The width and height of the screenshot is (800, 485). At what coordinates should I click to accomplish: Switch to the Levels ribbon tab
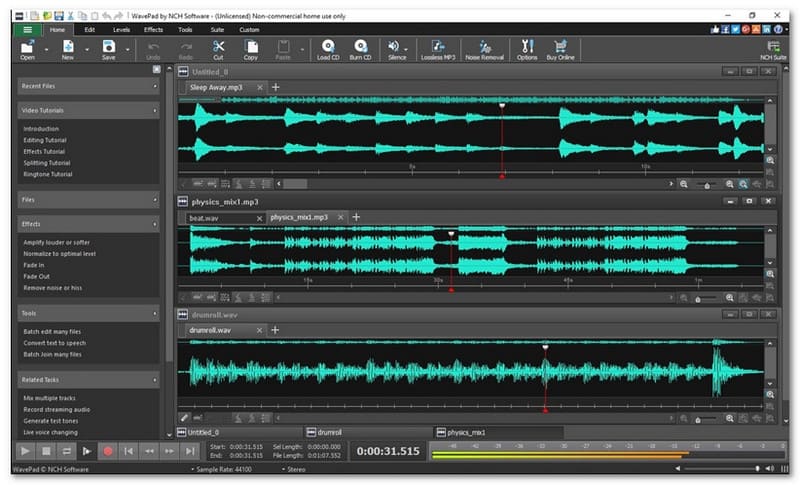point(121,30)
